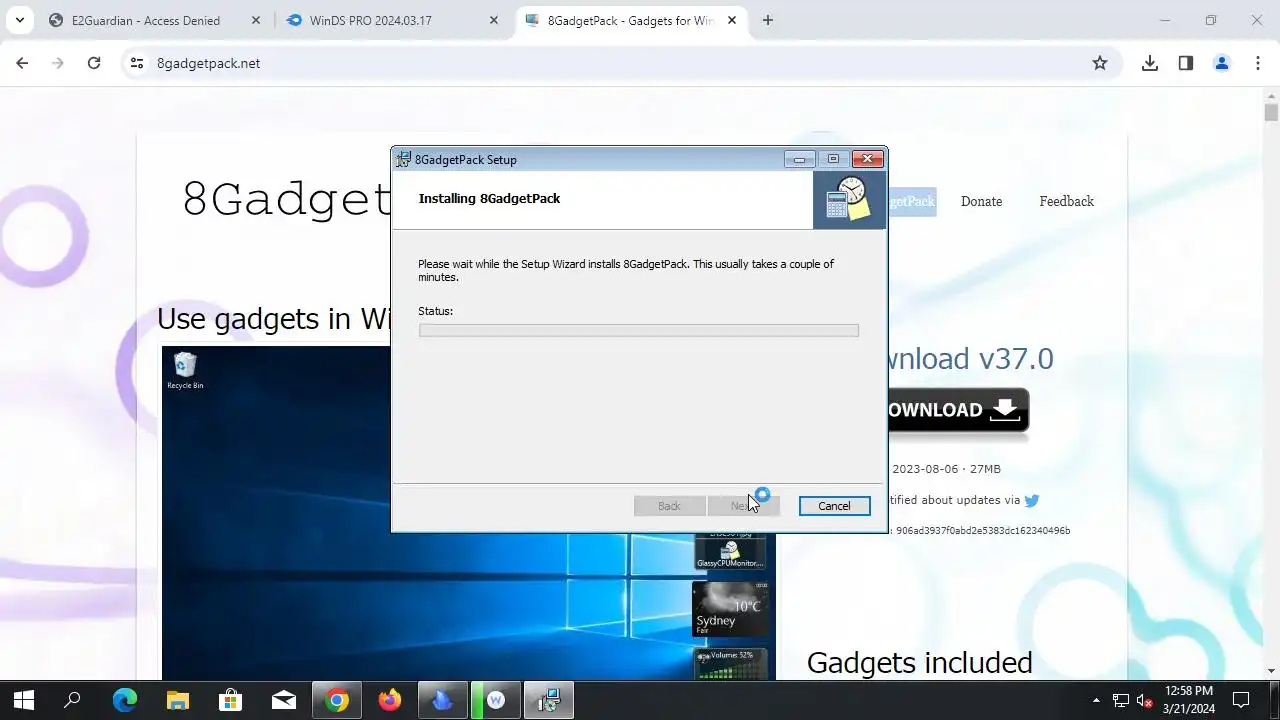Open the Twitter bird icon link

pyautogui.click(x=1032, y=500)
